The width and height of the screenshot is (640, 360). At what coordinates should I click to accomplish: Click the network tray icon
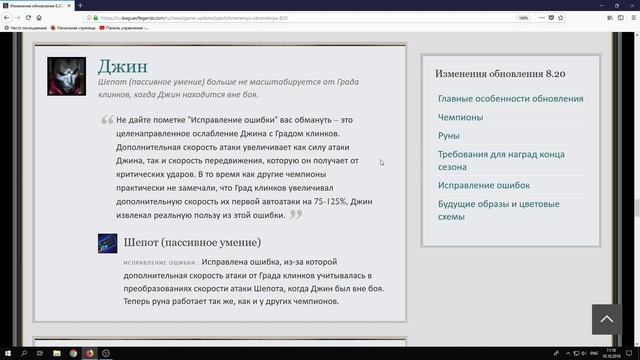(576, 353)
